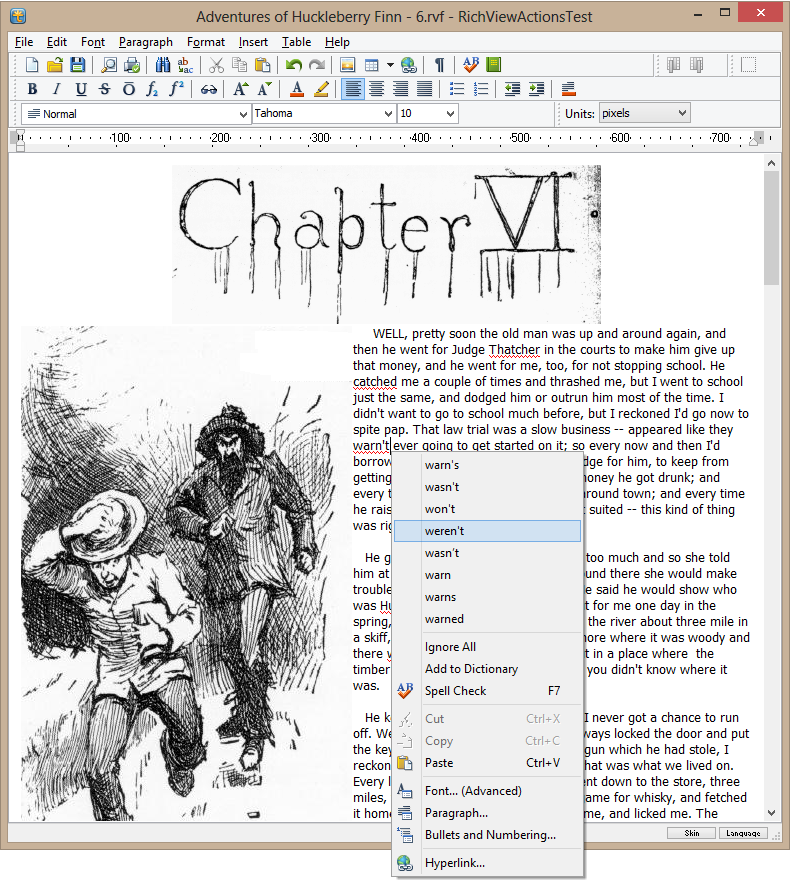
Task: Click the Language button
Action: click(x=743, y=833)
